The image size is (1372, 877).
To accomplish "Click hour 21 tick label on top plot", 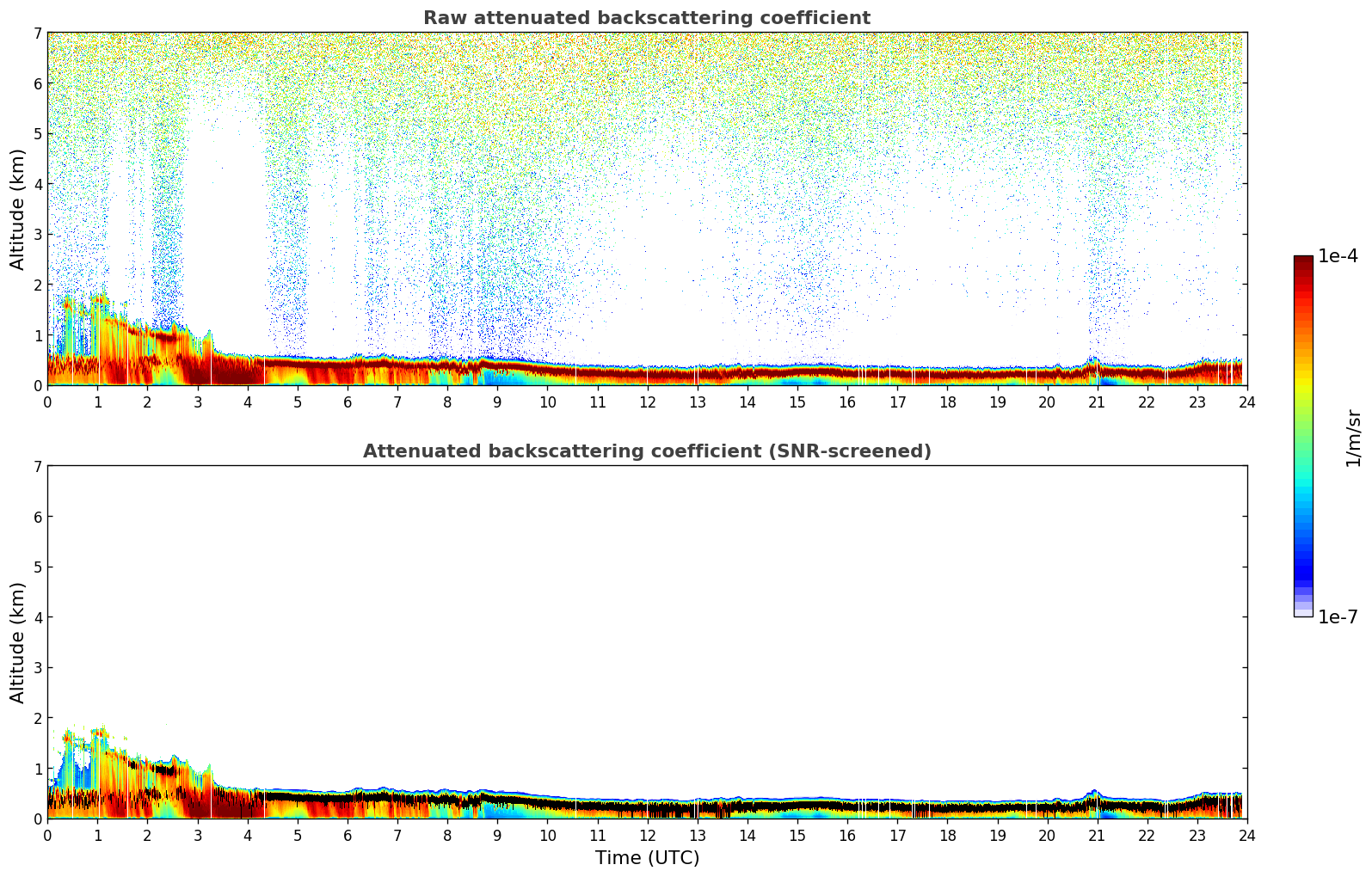I will point(1097,402).
